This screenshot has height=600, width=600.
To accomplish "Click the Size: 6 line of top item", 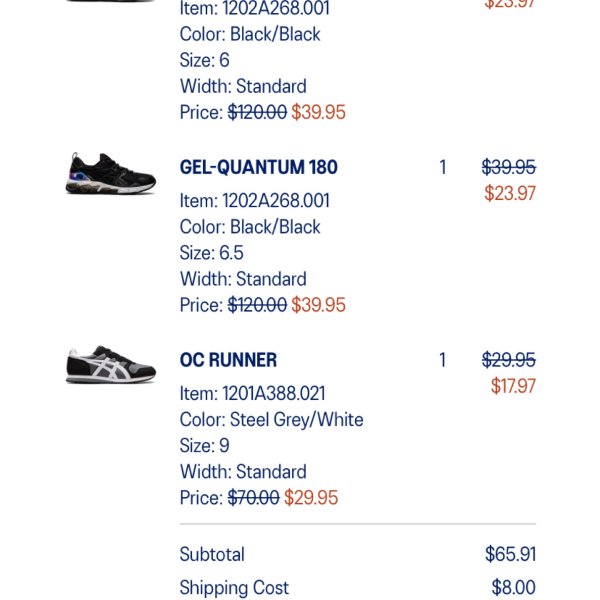I will pyautogui.click(x=205, y=60).
